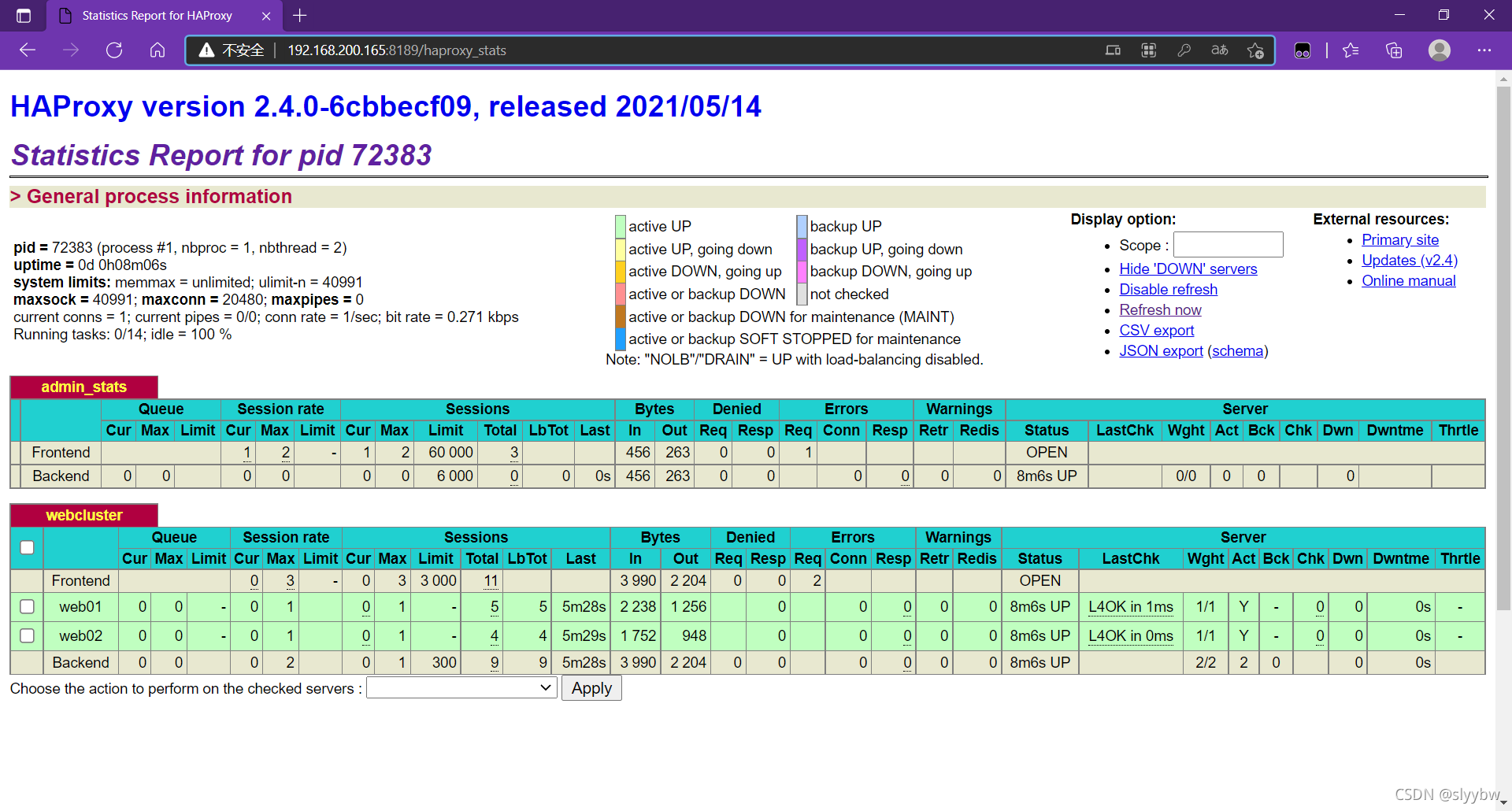Click the web01 server name cell
This screenshot has height=811, width=1512.
[x=80, y=607]
